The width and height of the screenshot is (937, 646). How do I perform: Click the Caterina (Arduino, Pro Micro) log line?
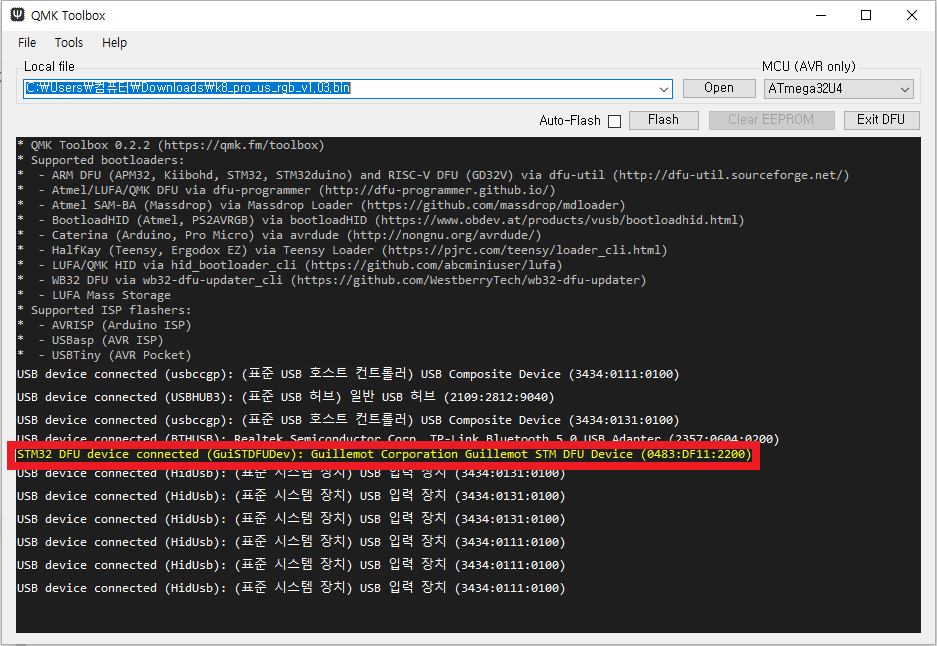[280, 235]
